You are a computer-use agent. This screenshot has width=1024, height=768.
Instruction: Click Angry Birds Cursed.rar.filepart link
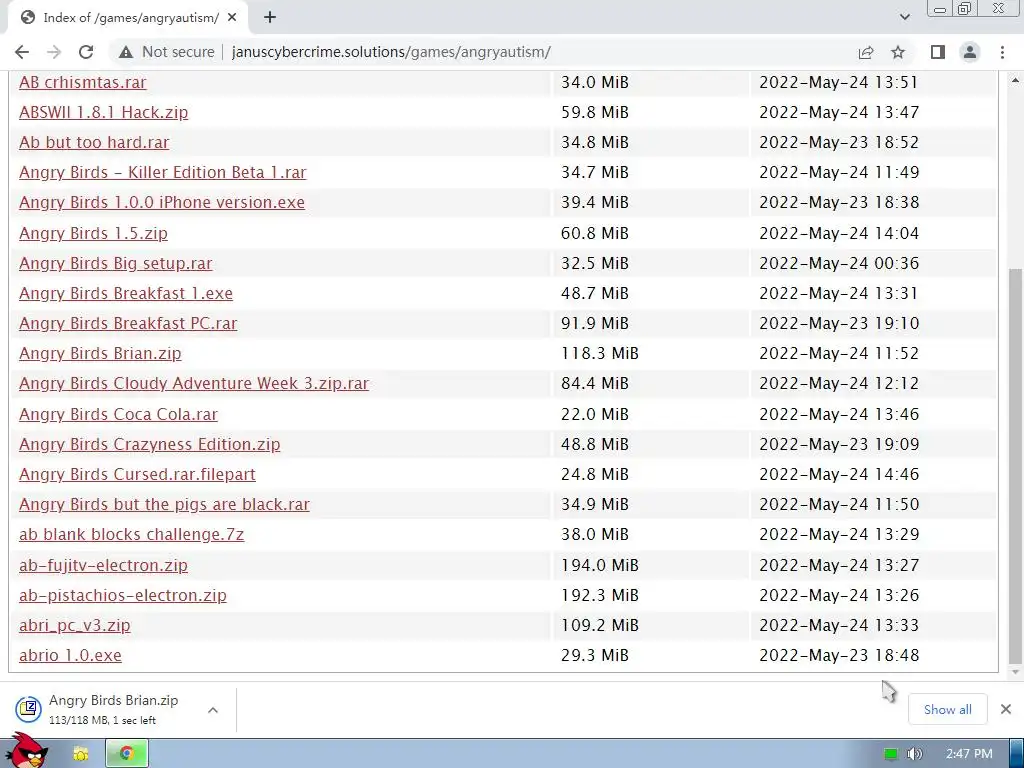[137, 474]
